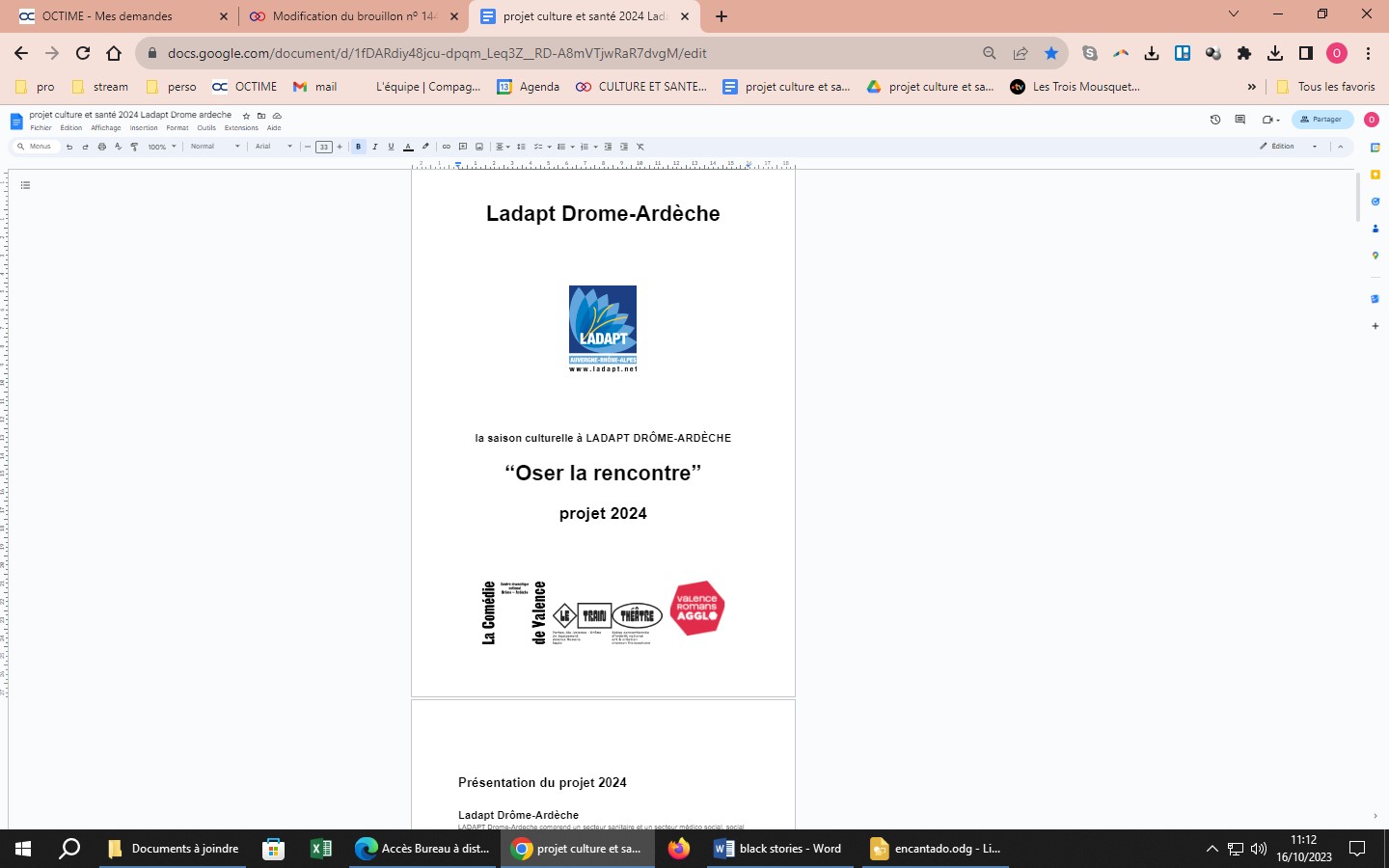Switch to Modification du brouillon tab

[353, 16]
